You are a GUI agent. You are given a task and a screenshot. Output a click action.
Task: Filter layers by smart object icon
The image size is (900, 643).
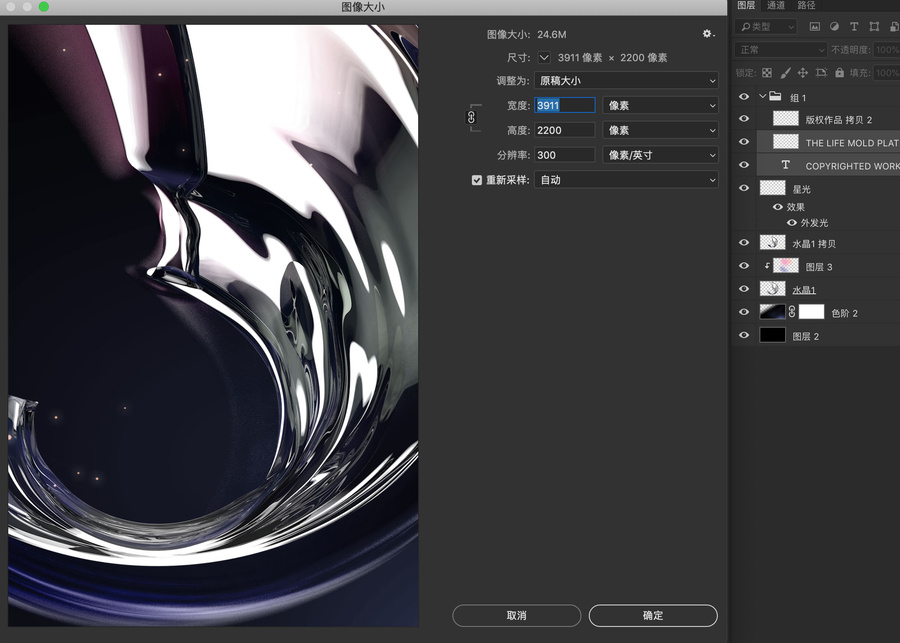coord(894,26)
